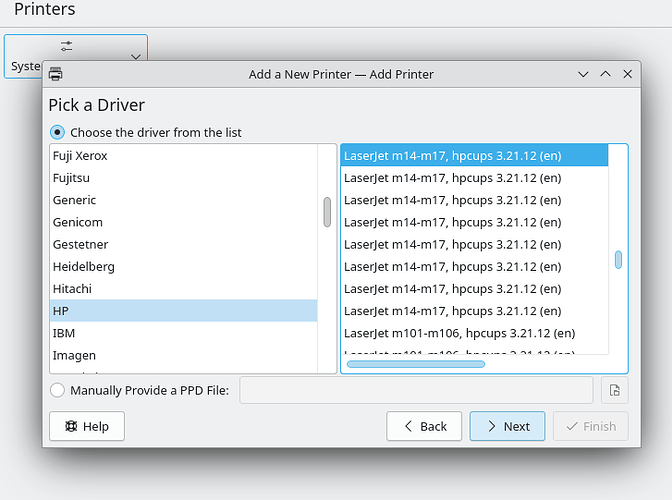Screen dimensions: 672x500
Task: Select Genicom in the manufacturer list
Action: [x=183, y=222]
